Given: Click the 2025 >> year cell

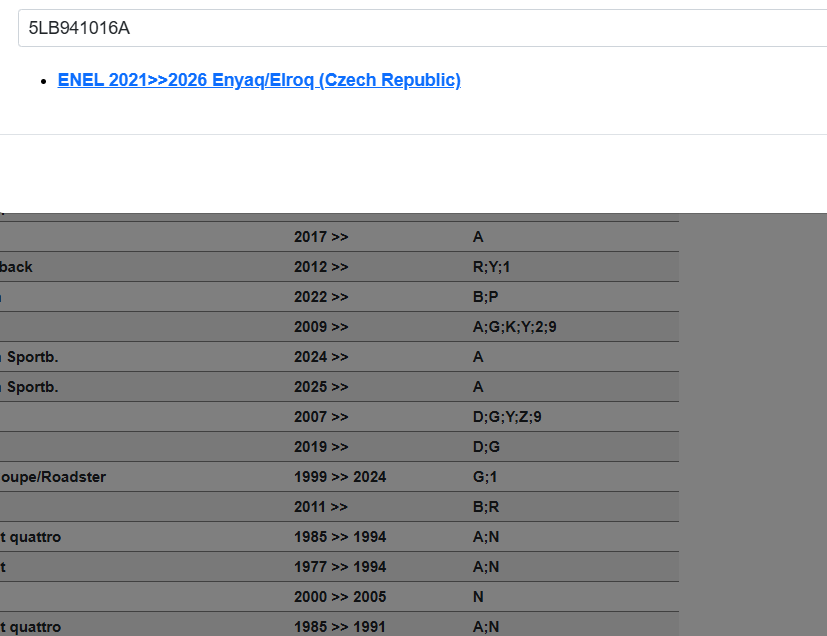Looking at the screenshot, I should click(x=321, y=387).
